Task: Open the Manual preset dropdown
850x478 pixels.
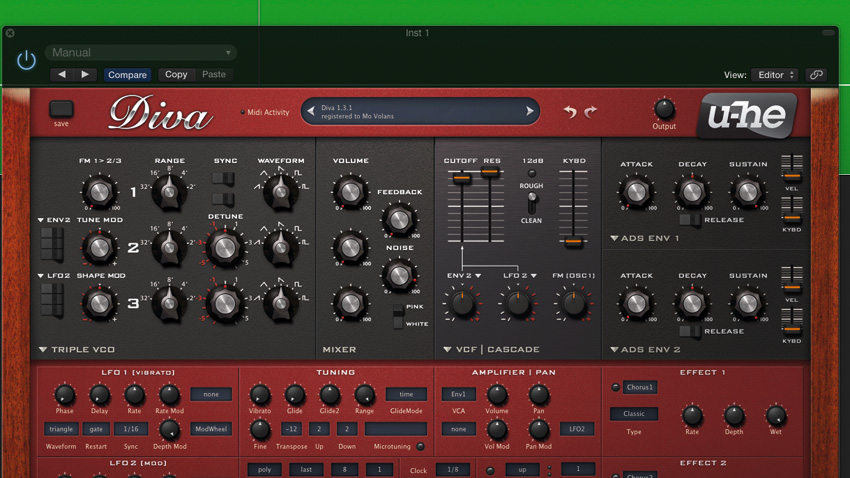Action: click(x=140, y=53)
